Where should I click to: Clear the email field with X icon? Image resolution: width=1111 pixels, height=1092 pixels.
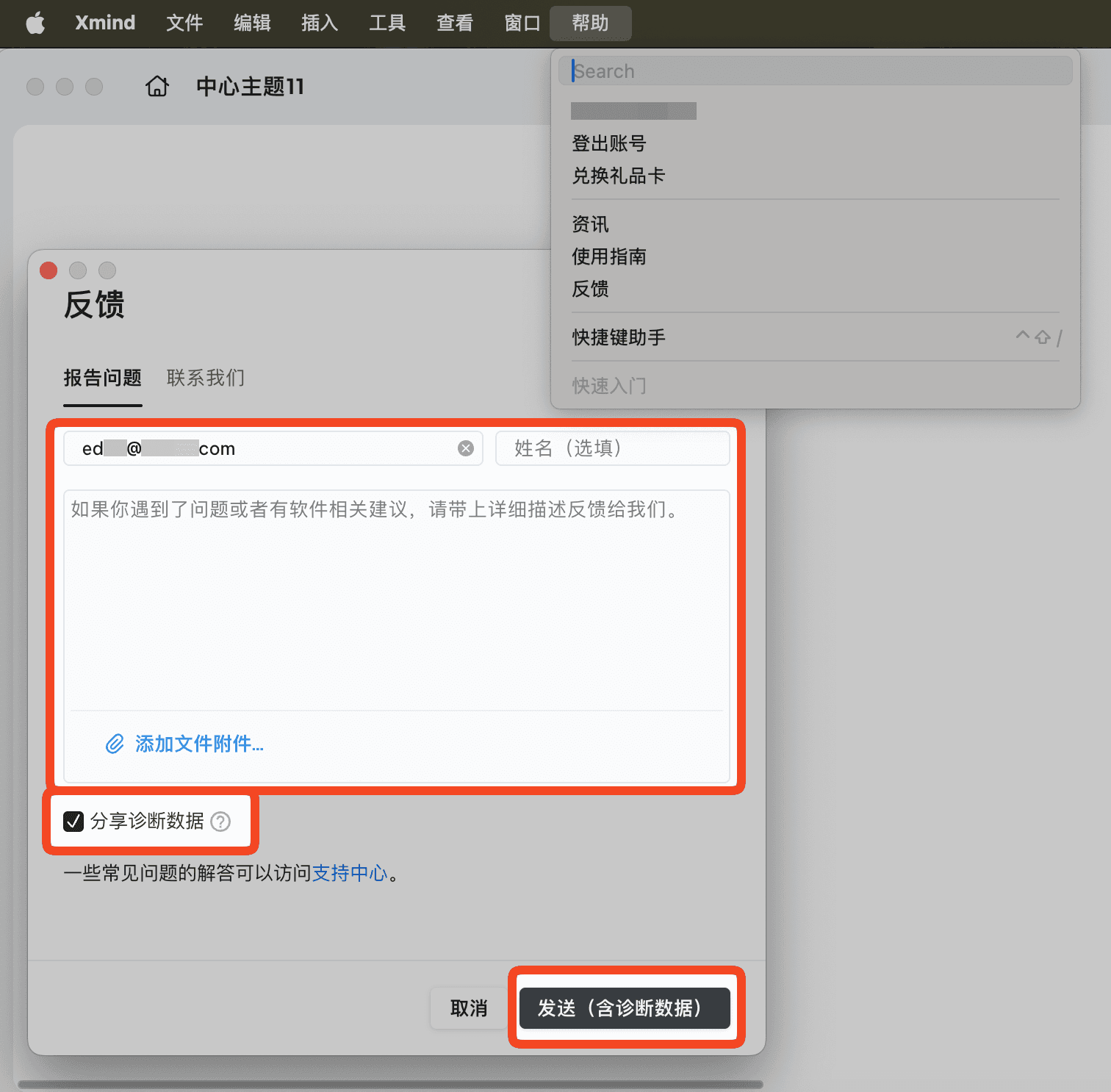click(466, 448)
